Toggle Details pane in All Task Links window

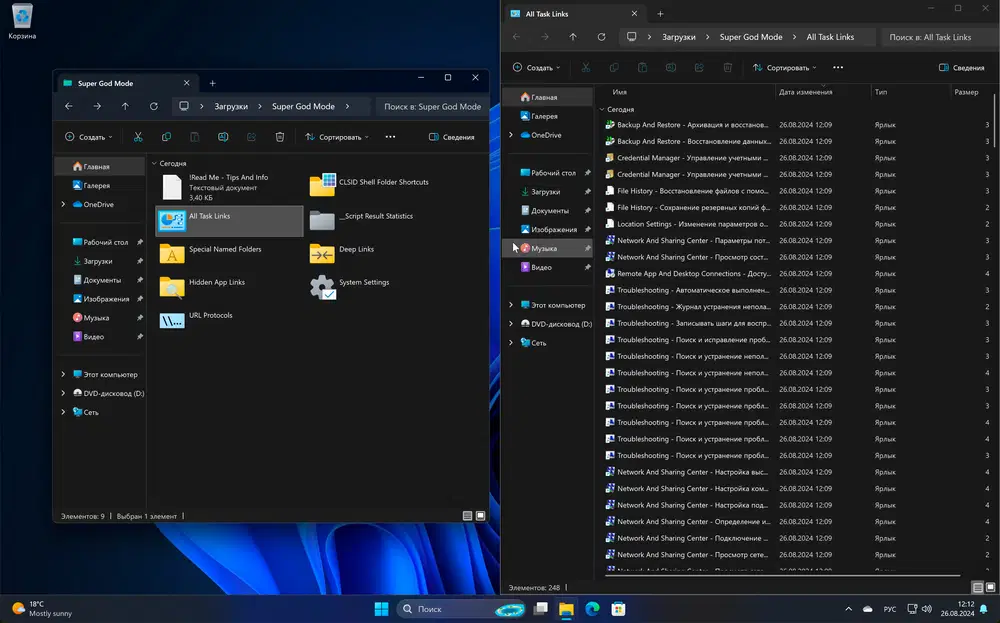click(962, 67)
